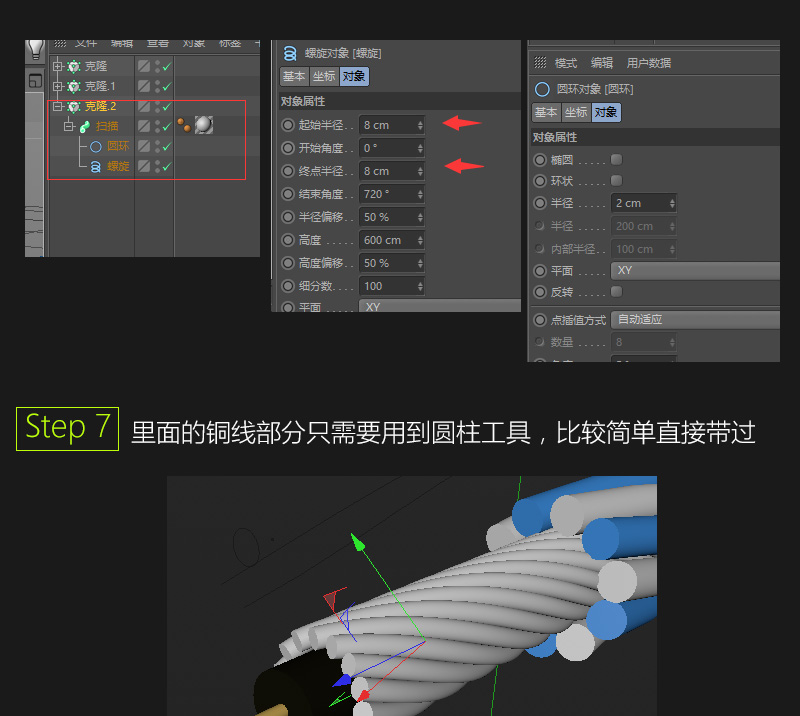Click the 克隆 cloner object icon
The image size is (800, 716).
pos(74,66)
